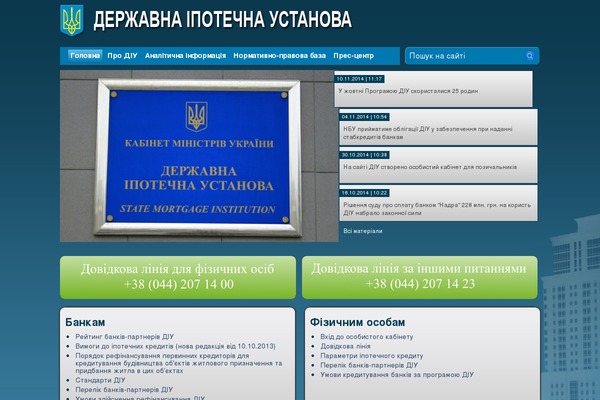Open news about банк Надра court ruling
Image resolution: width=600 pixels, height=400 pixels.
coord(437,209)
